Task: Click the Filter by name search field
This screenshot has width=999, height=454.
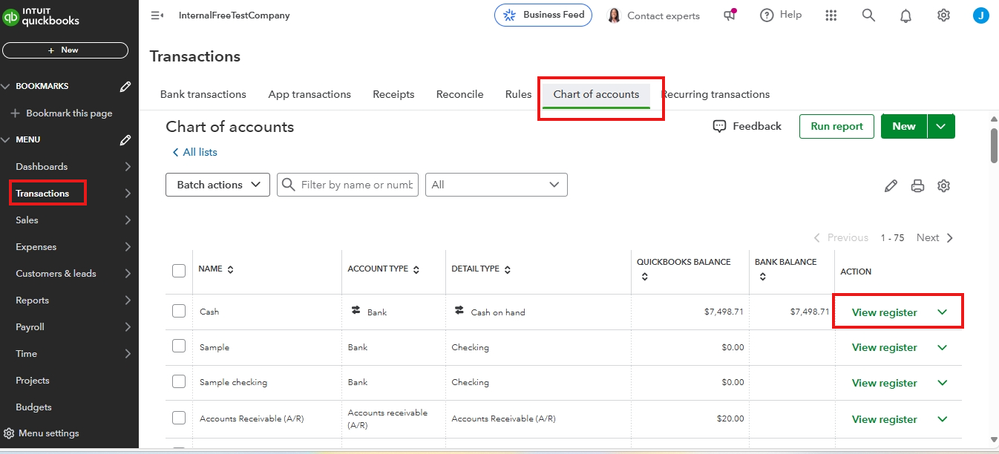Action: [357, 185]
